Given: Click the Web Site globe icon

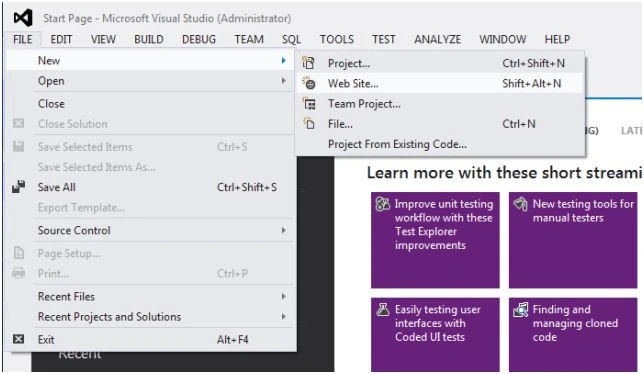Looking at the screenshot, I should click(309, 83).
